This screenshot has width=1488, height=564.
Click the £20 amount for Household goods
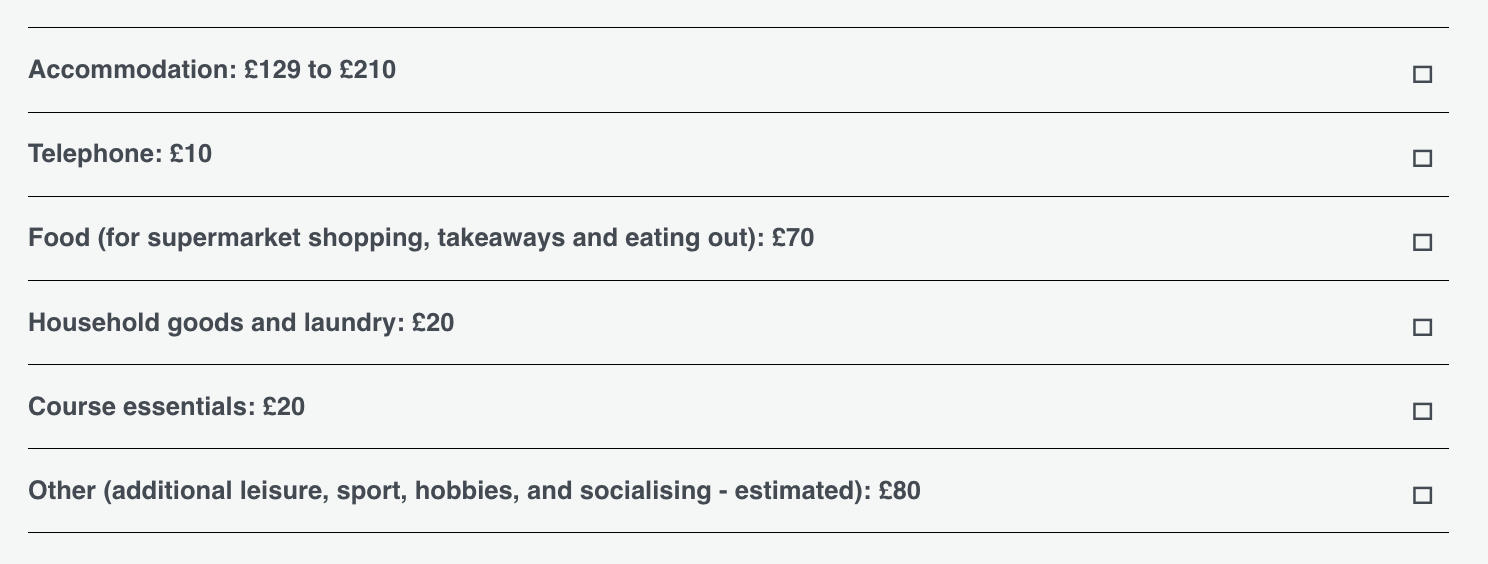pyautogui.click(x=433, y=323)
